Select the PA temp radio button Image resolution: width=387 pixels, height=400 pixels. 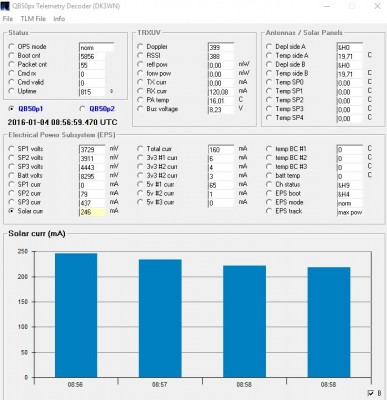[x=140, y=100]
